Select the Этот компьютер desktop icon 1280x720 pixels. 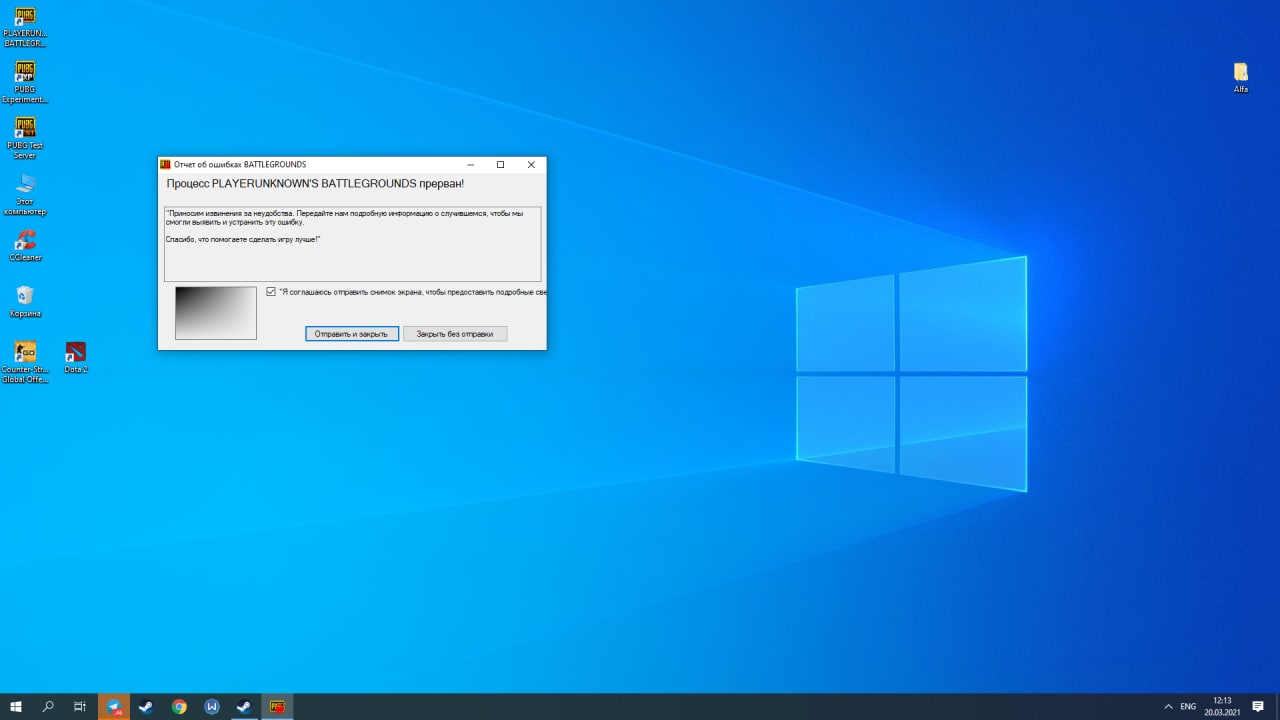tap(25, 195)
